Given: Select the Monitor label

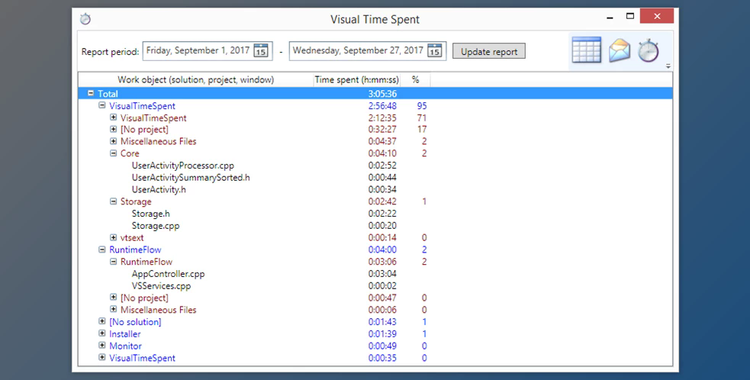Looking at the screenshot, I should pos(125,346).
